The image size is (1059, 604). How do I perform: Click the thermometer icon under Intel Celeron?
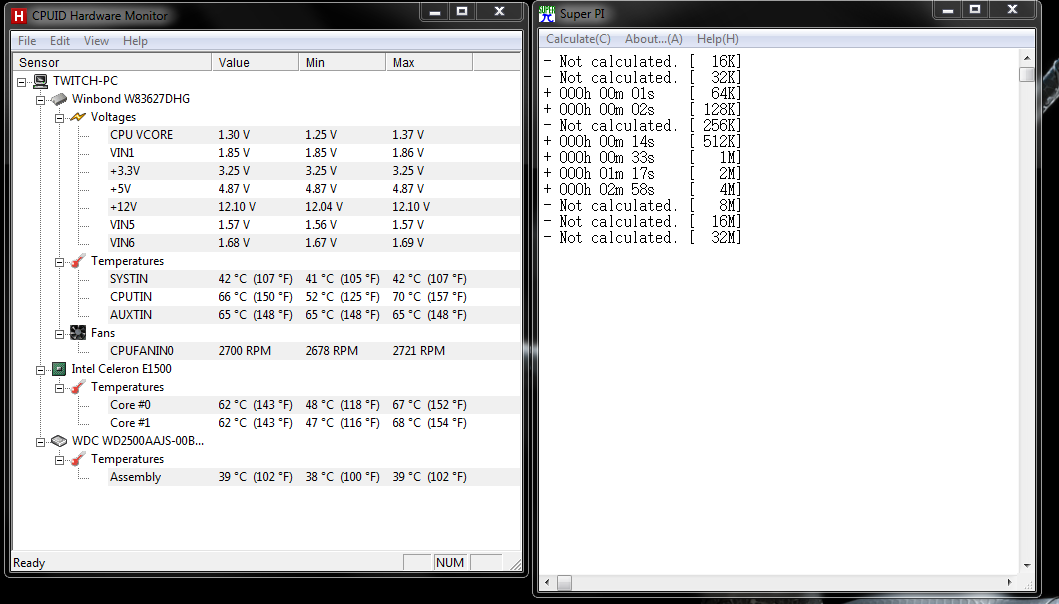click(78, 387)
